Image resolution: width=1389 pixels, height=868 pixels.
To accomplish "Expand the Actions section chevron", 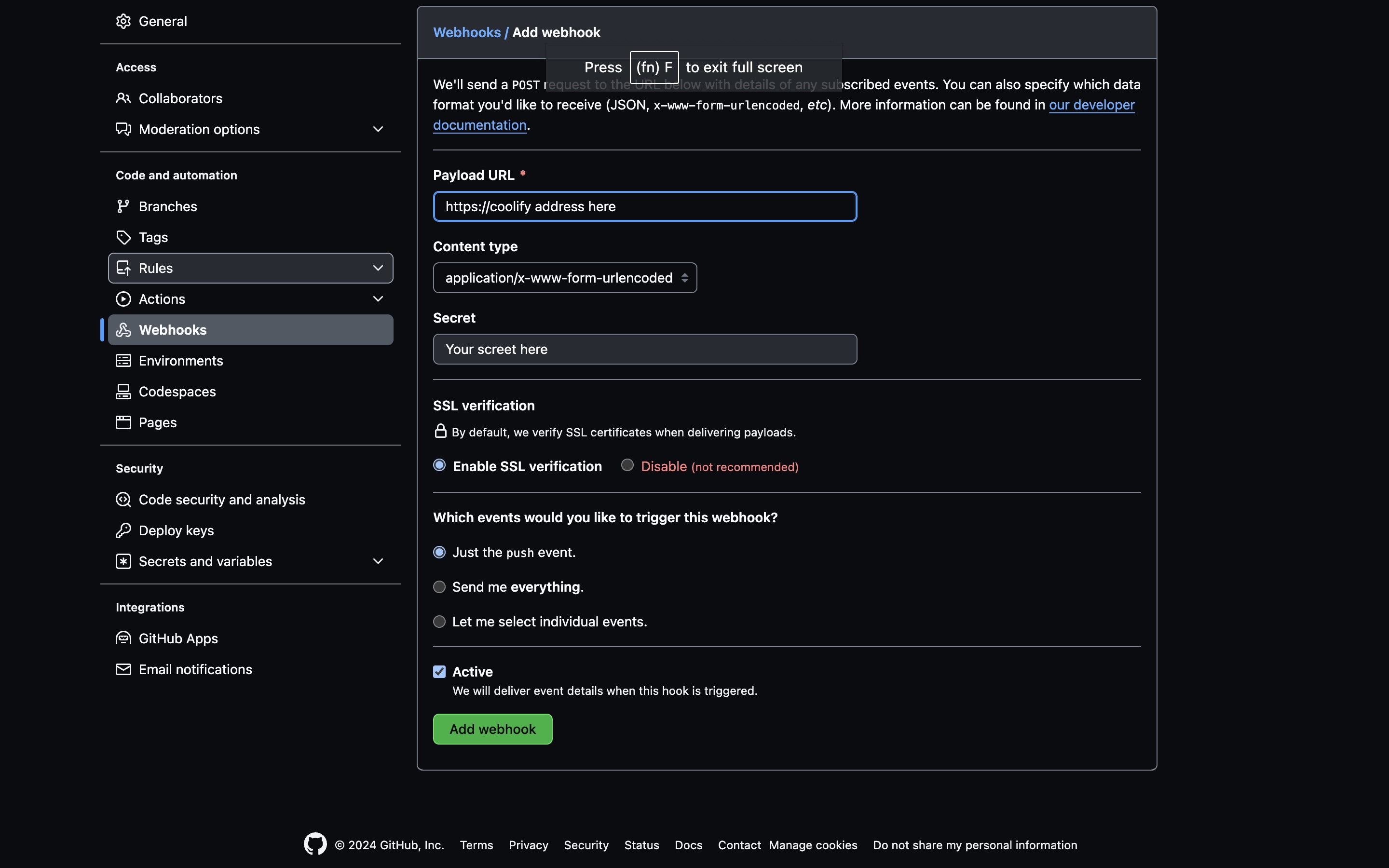I will 378,299.
